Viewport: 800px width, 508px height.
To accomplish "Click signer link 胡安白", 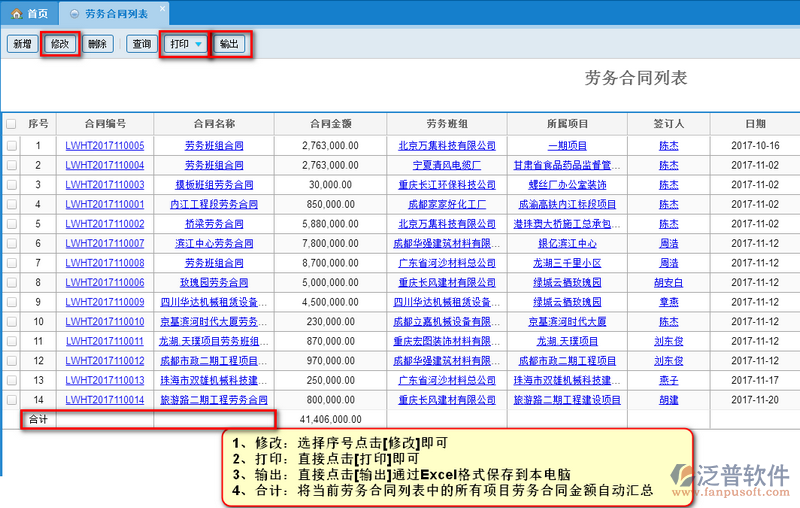I will (x=668, y=282).
